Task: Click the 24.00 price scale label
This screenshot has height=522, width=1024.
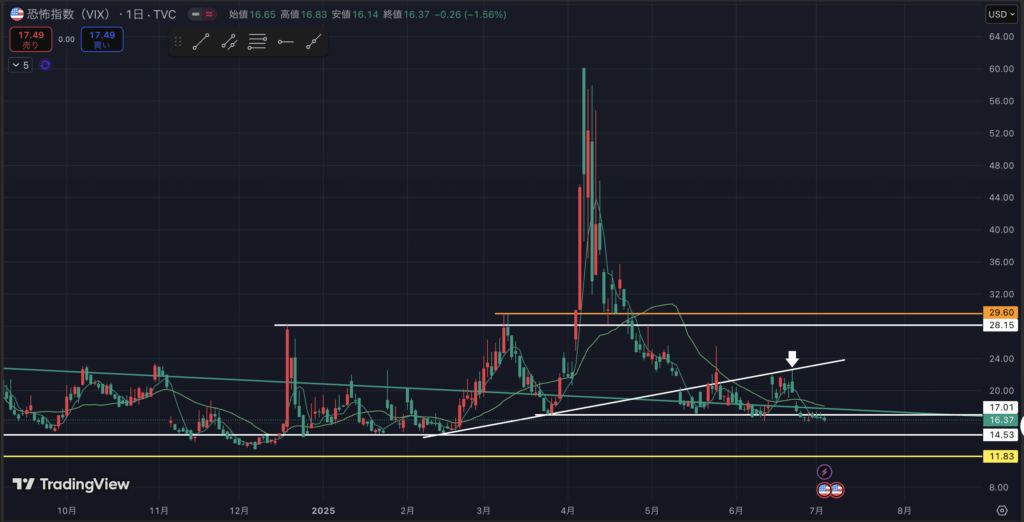Action: (1002, 359)
